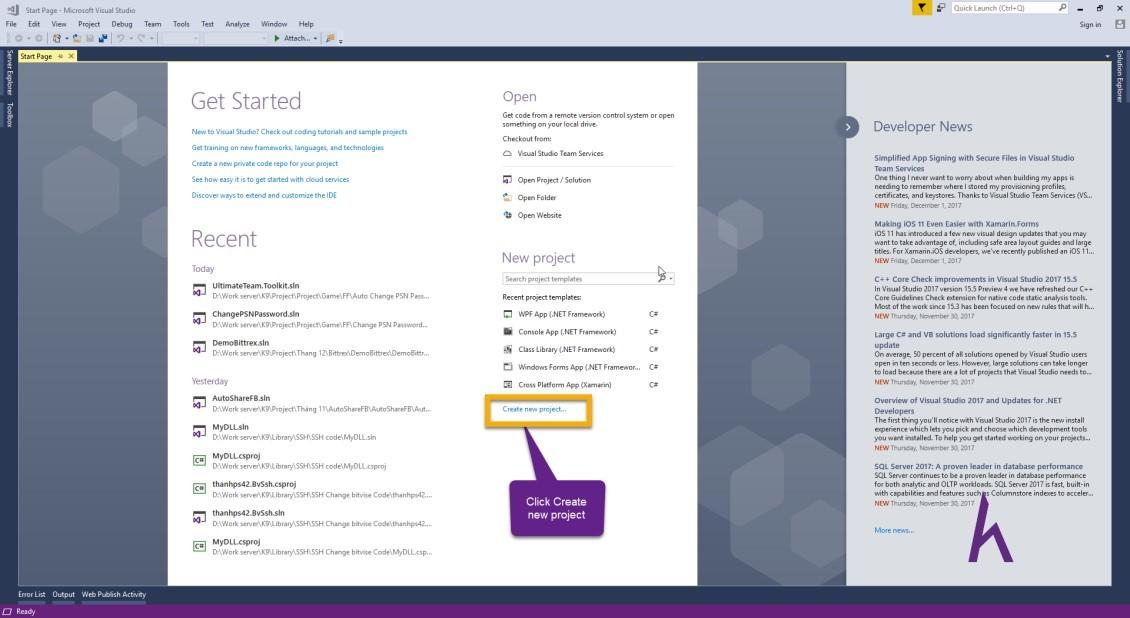Viewport: 1130px width, 618px height.
Task: Click the Visual Studio logo in title bar
Action: tap(12, 9)
